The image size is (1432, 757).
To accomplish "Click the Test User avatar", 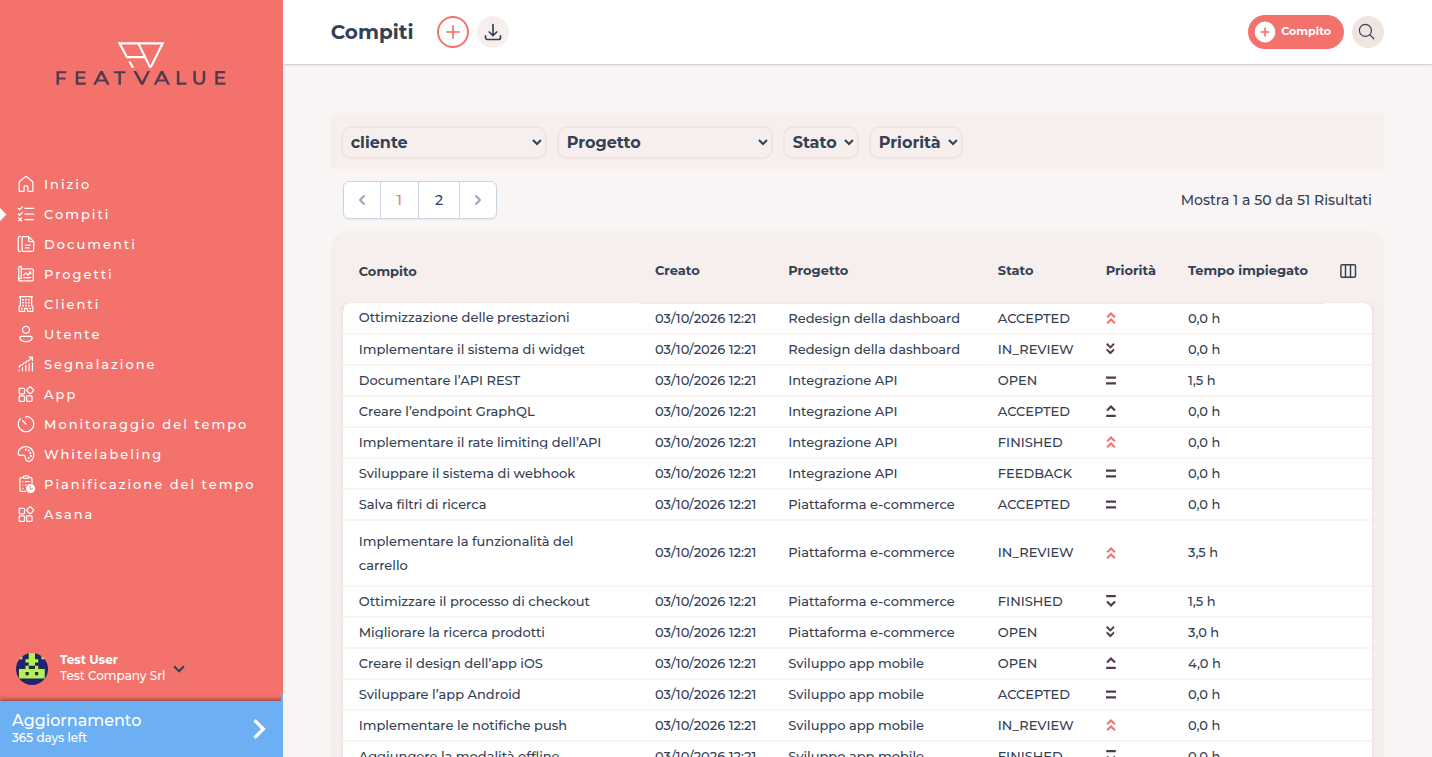I will 32,668.
